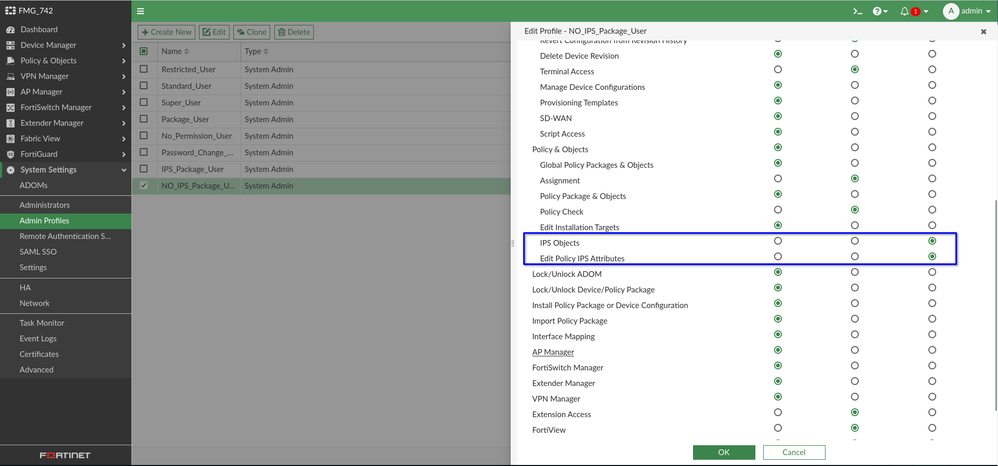
Task: Click the System Settings gear icon
Action: click(10, 170)
